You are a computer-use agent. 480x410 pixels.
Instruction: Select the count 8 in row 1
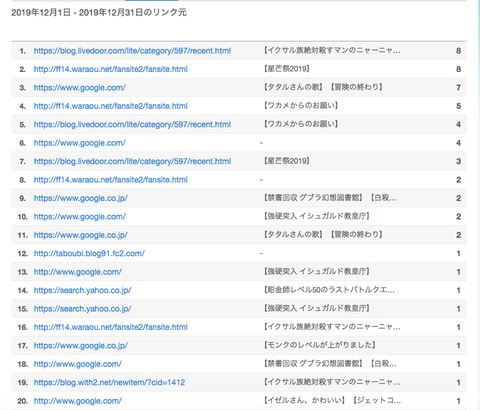pyautogui.click(x=459, y=51)
